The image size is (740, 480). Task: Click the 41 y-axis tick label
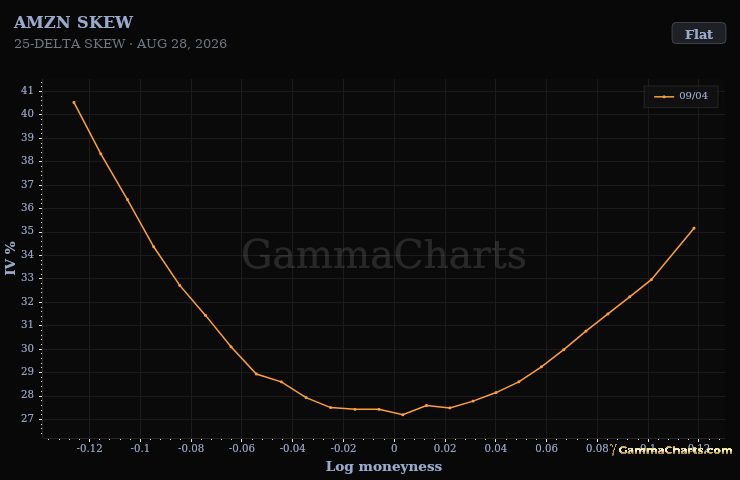click(27, 90)
